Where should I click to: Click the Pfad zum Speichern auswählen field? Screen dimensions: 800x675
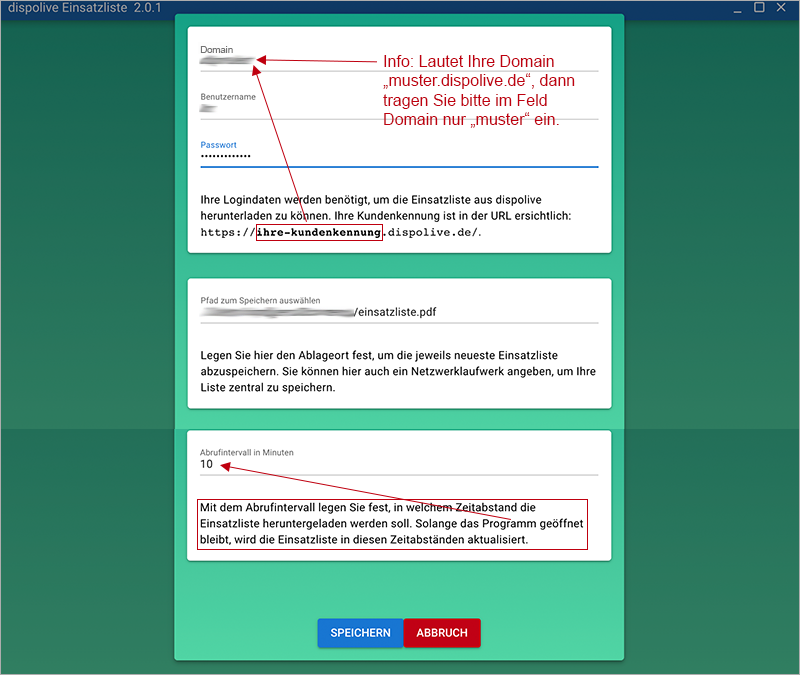point(399,312)
